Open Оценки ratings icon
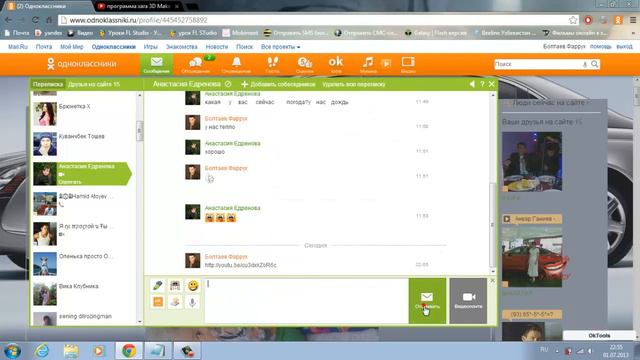The image size is (640, 360). click(304, 64)
